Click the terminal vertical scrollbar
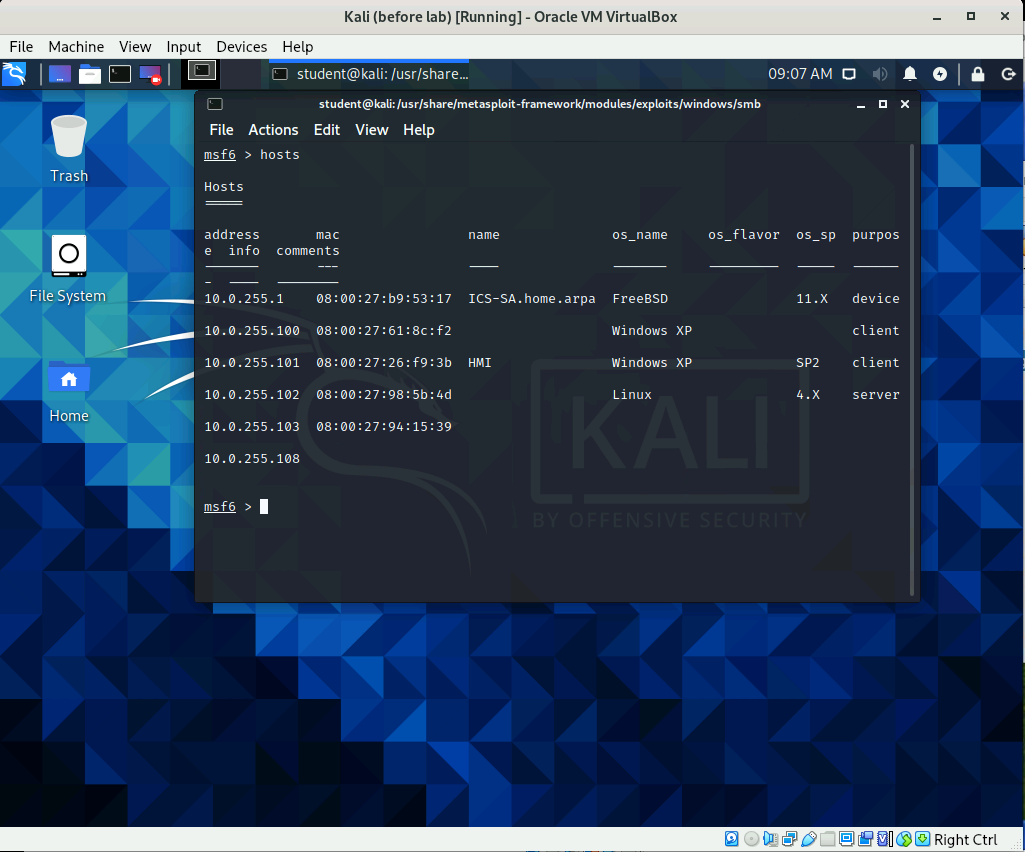Image resolution: width=1025 pixels, height=852 pixels. [912, 370]
